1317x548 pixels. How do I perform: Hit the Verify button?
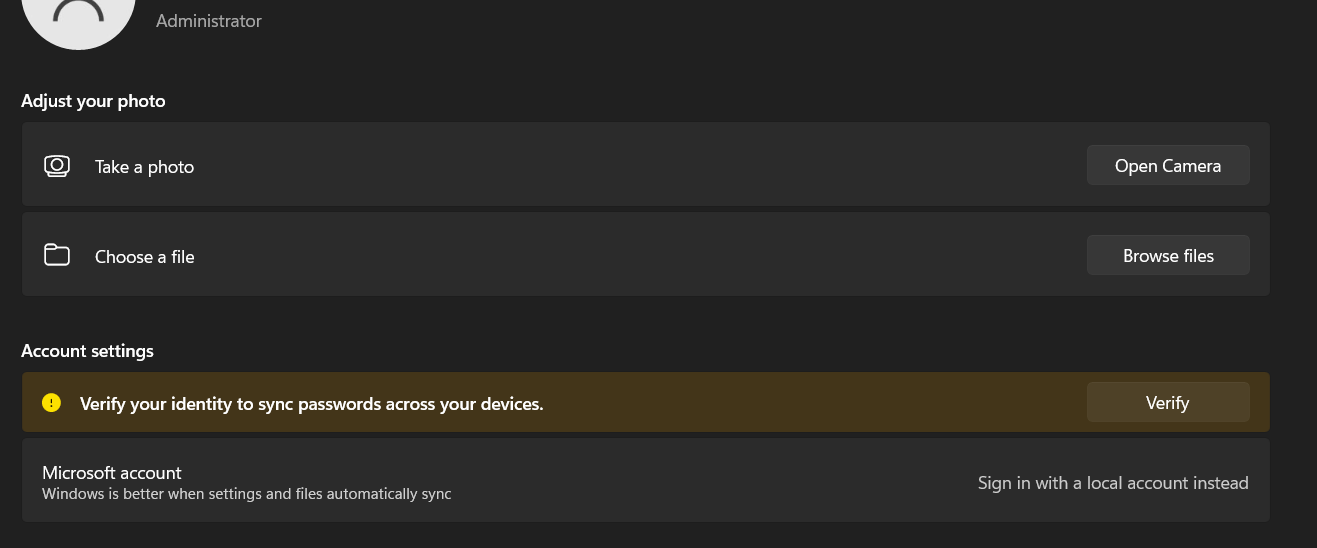coord(1167,403)
